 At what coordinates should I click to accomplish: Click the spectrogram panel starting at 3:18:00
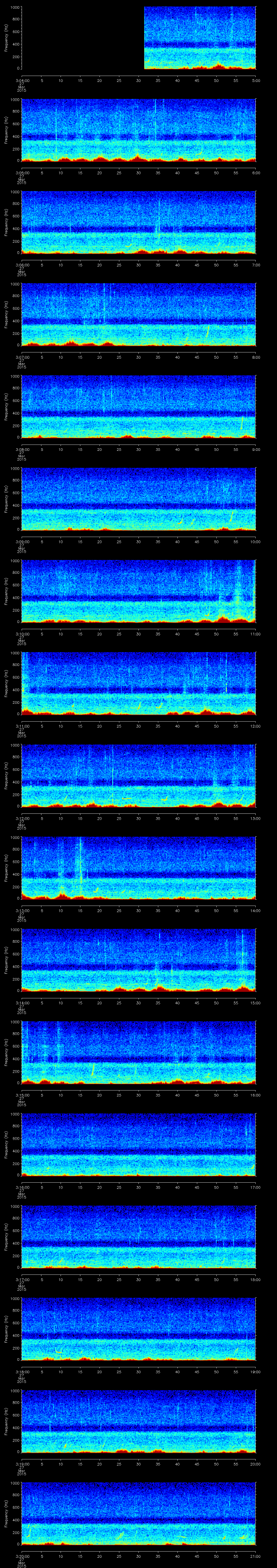click(139, 1329)
